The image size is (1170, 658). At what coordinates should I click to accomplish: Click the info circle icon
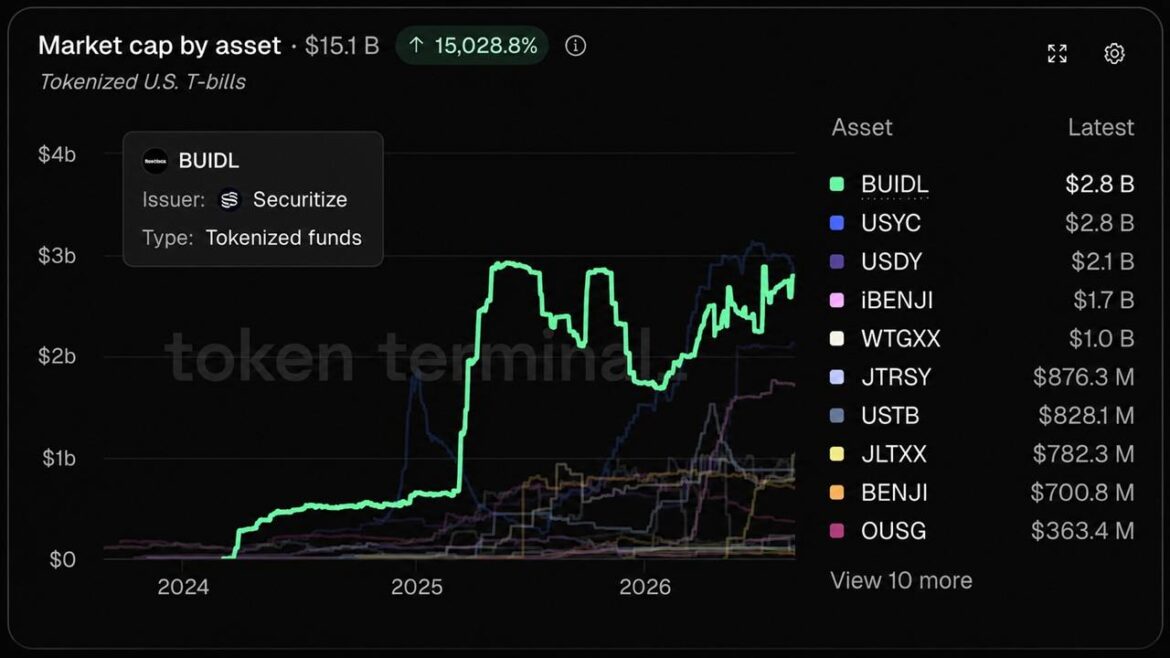575,46
